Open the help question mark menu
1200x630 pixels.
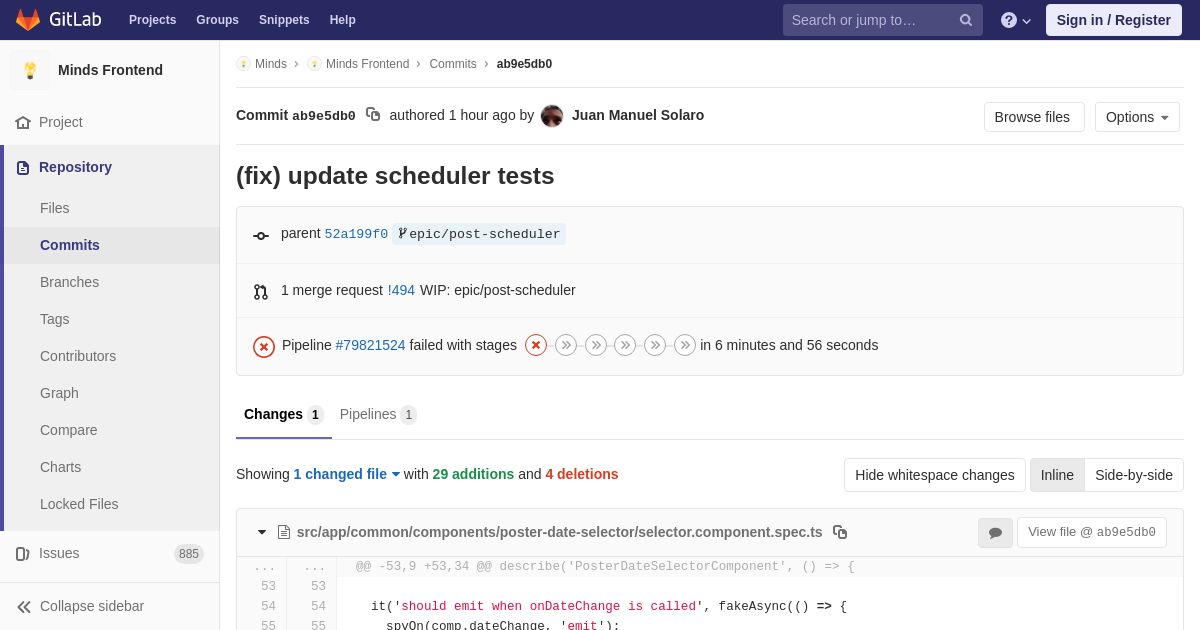(x=1015, y=20)
